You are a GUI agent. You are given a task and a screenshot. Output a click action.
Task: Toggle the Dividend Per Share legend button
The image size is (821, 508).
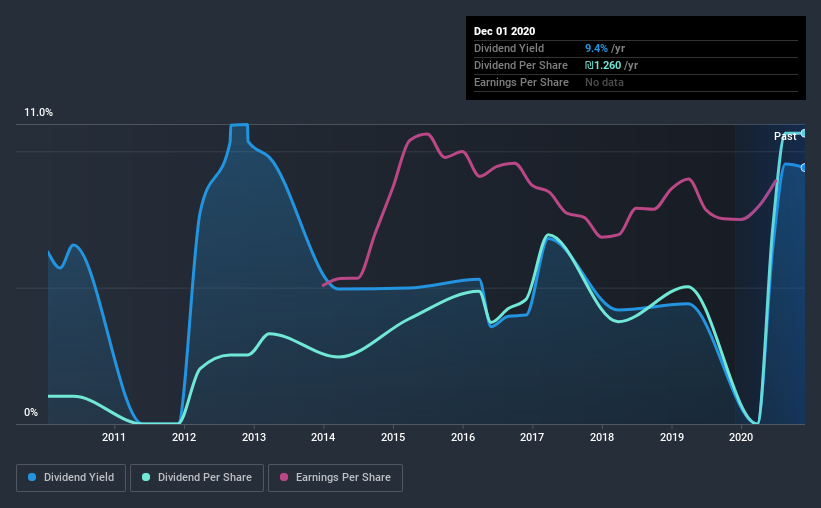coord(197,478)
